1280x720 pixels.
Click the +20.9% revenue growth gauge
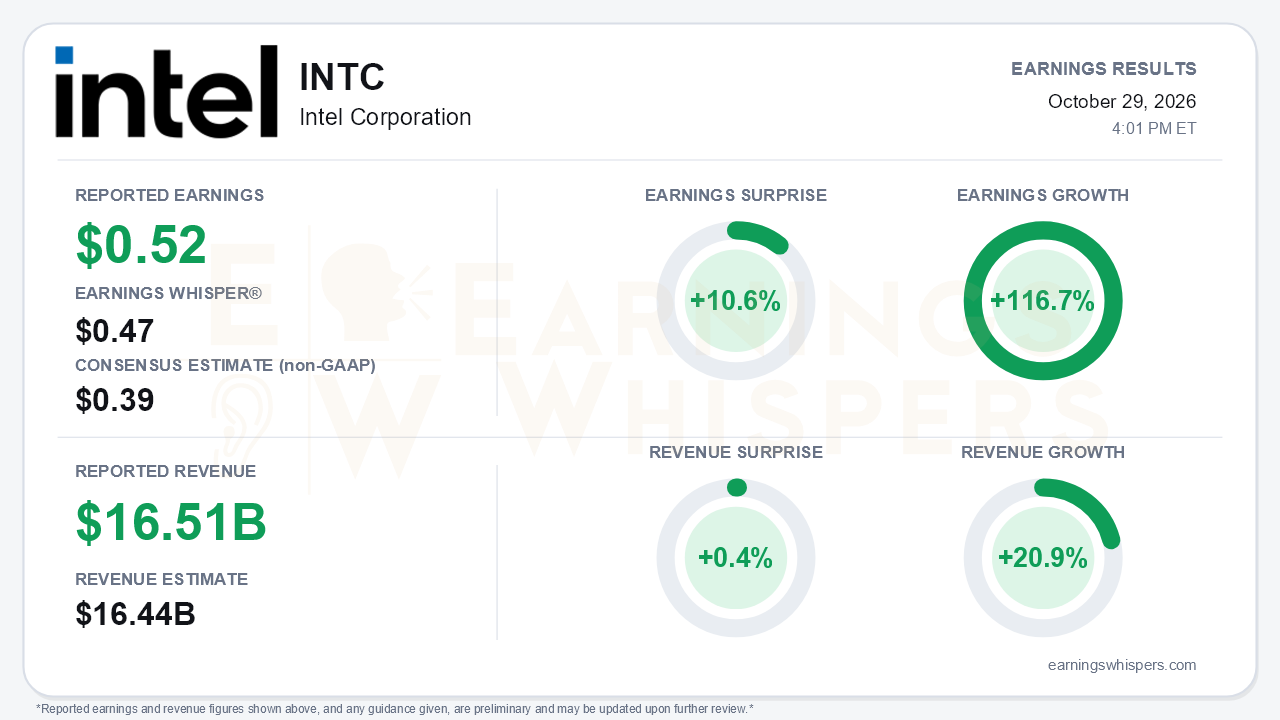tap(1043, 558)
